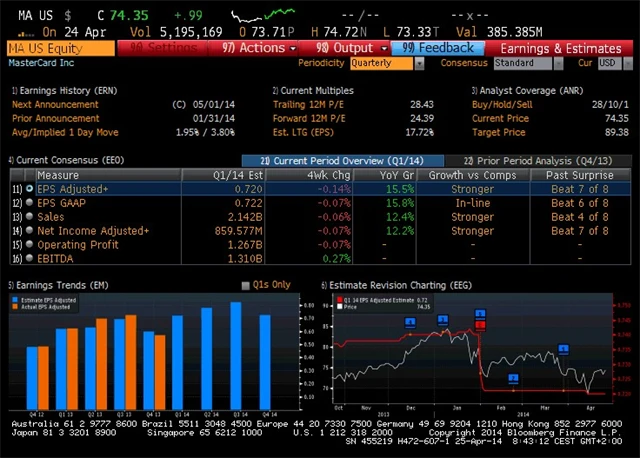Click the blue marker icon above the red marker
640x458 pixels.
tap(481, 312)
